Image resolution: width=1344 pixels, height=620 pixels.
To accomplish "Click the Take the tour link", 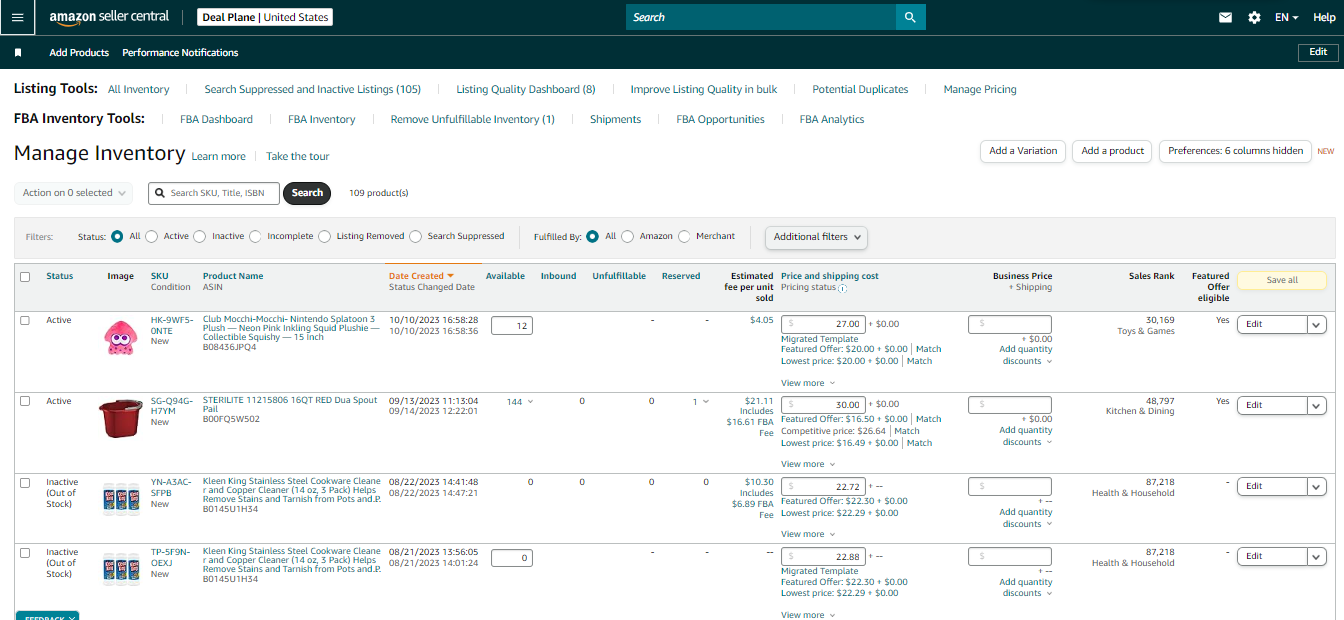I will (298, 156).
